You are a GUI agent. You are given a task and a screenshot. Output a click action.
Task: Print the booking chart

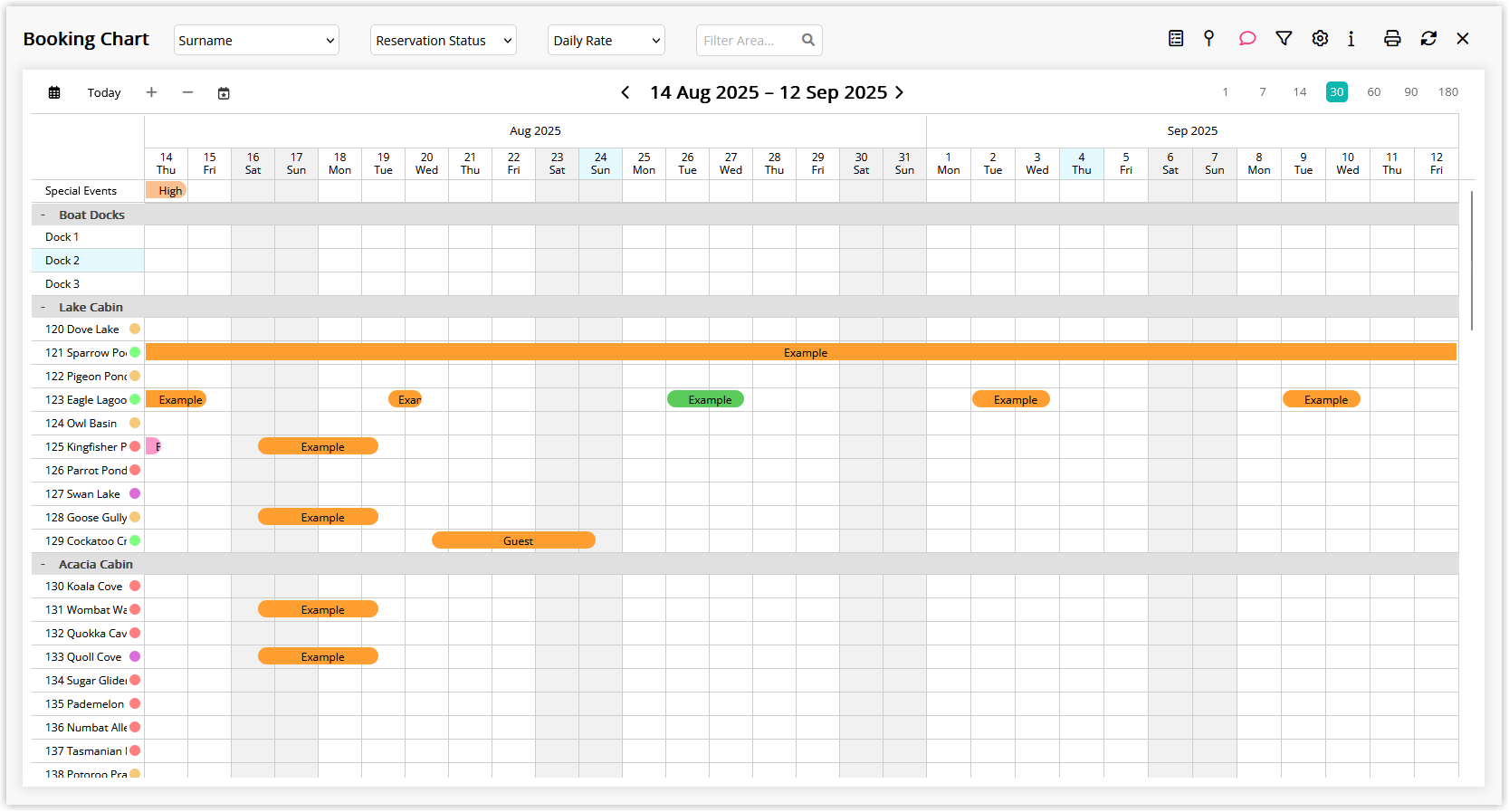coord(1392,38)
